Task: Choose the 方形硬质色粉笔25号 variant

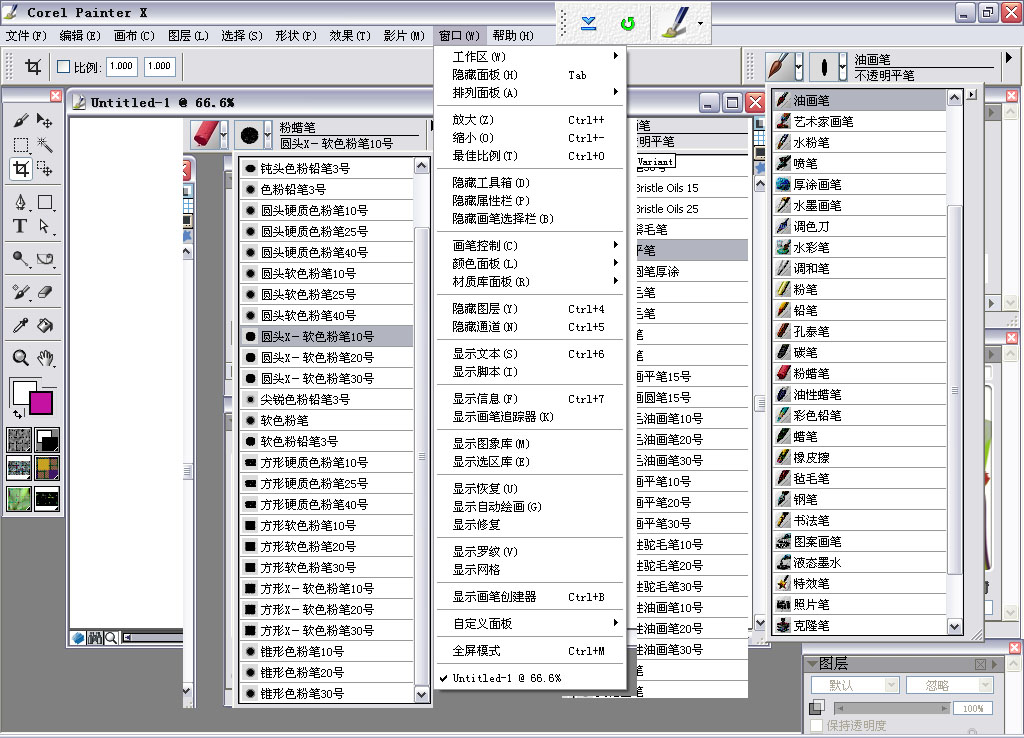Action: coord(327,483)
